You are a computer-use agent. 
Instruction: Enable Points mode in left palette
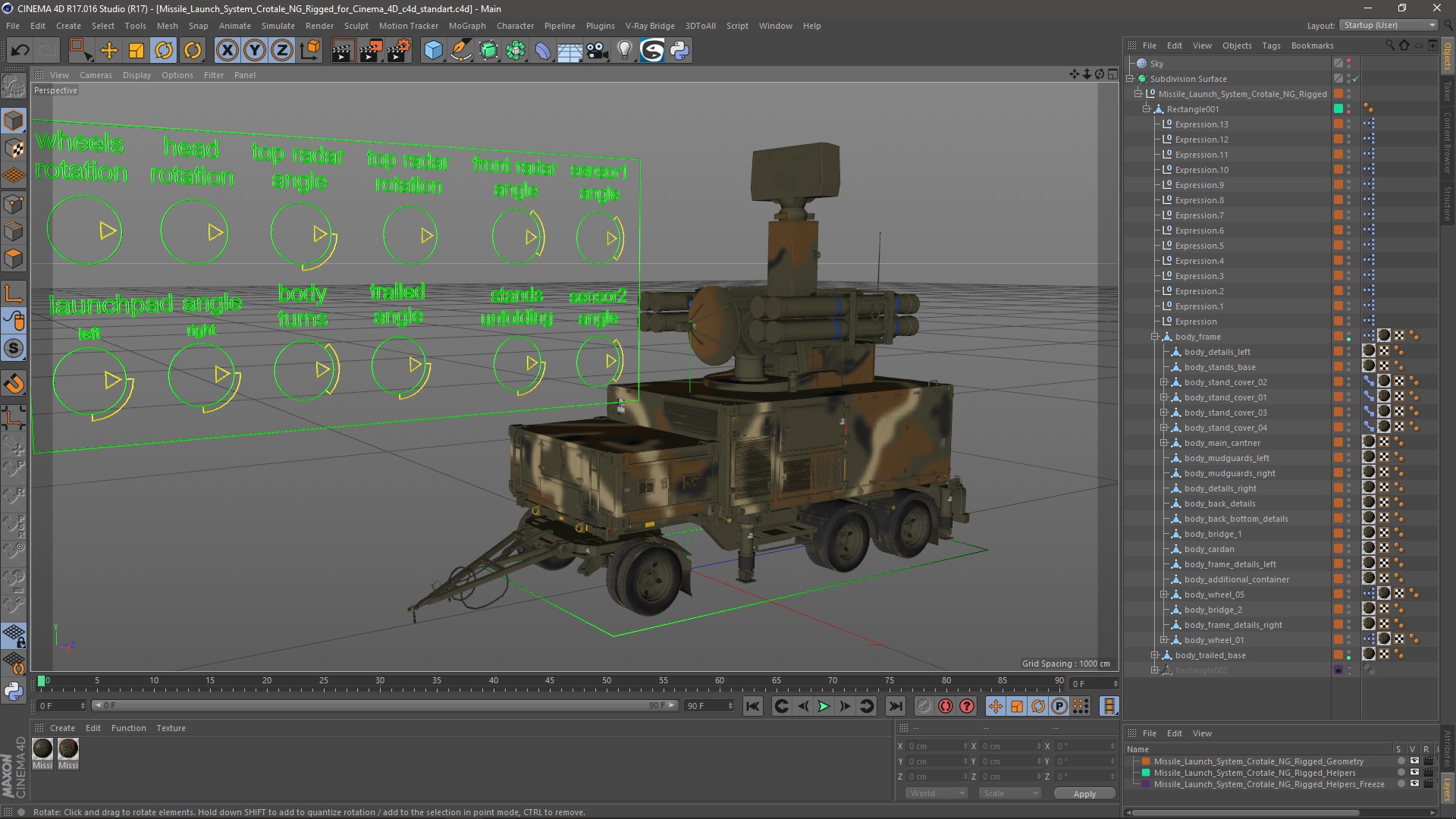coord(14,204)
